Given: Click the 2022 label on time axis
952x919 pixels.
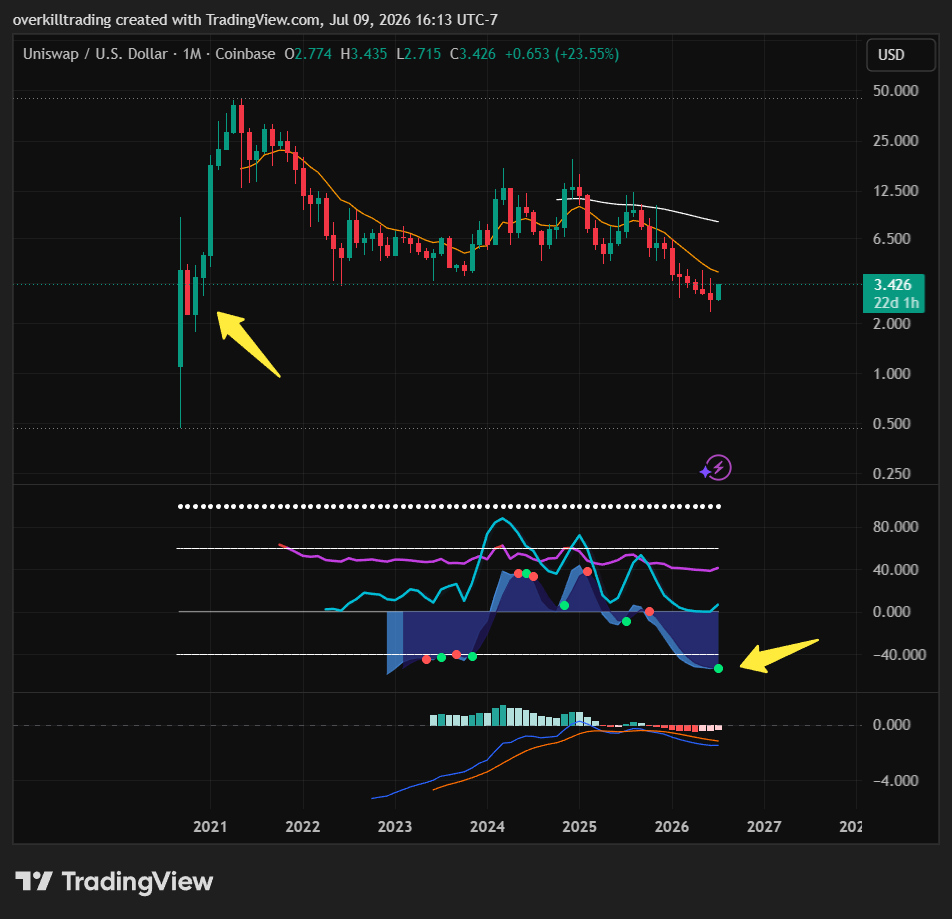Looking at the screenshot, I should click(302, 826).
